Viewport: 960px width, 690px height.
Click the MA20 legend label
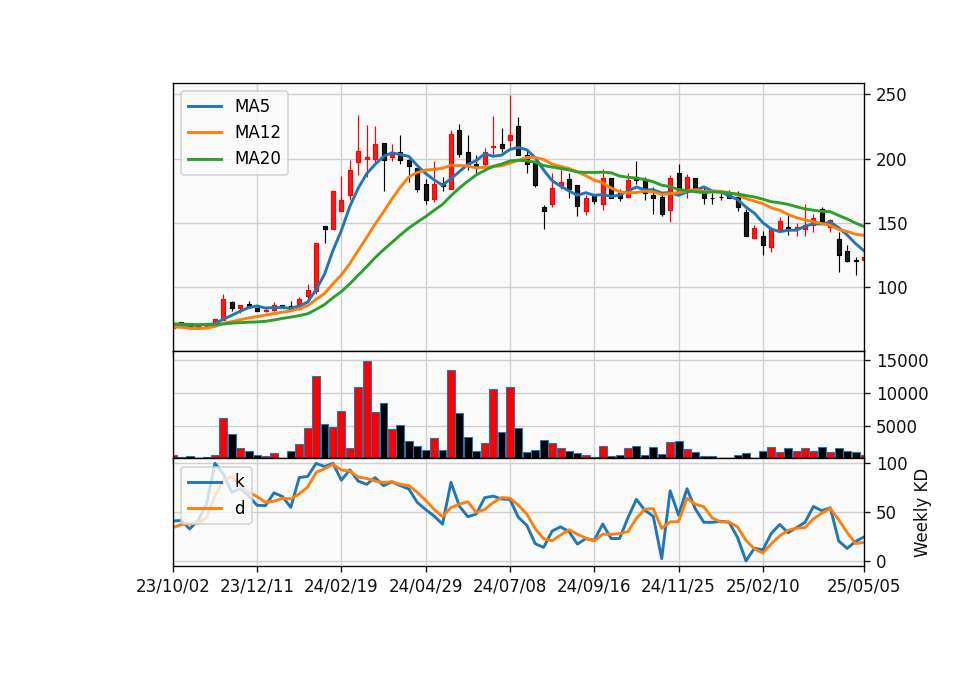point(257,159)
